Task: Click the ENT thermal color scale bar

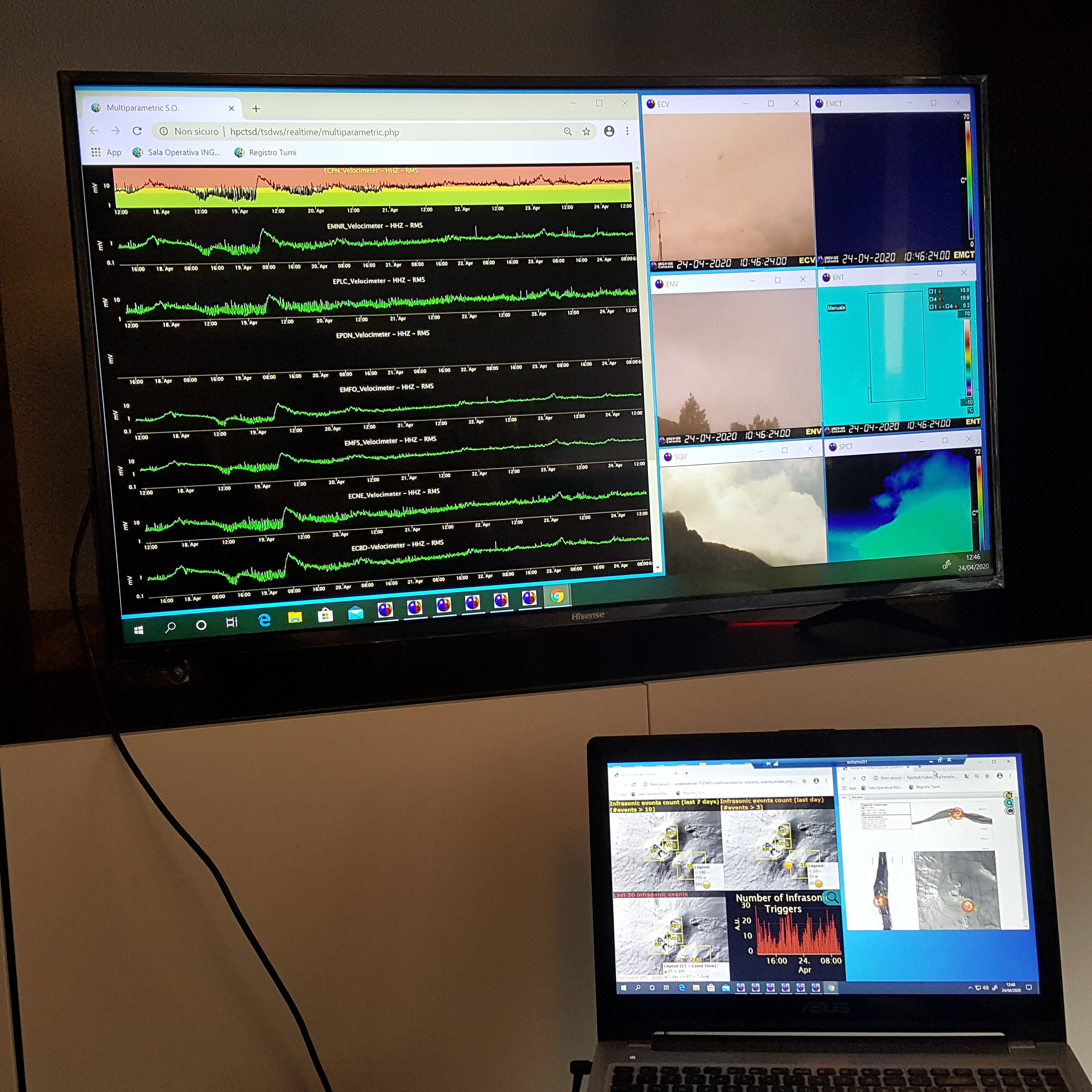Action: 967,357
